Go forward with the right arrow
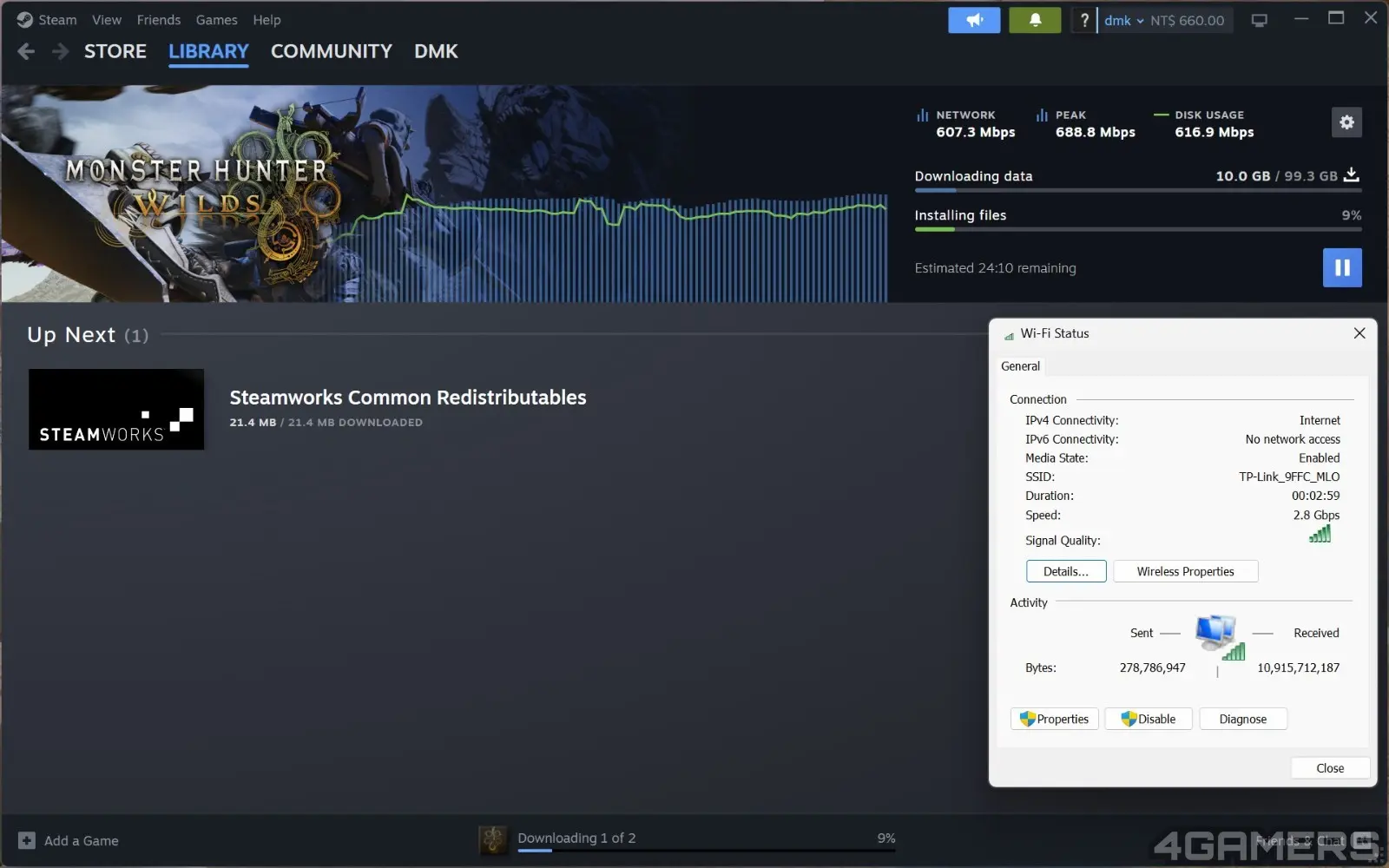The image size is (1389, 868). pos(60,52)
